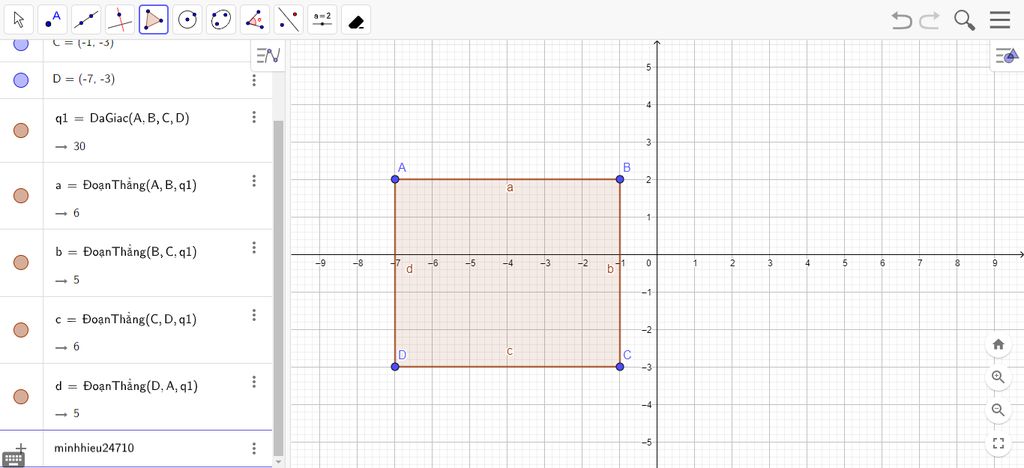The height and width of the screenshot is (468, 1024).
Task: Redo the last undone action
Action: tap(929, 20)
